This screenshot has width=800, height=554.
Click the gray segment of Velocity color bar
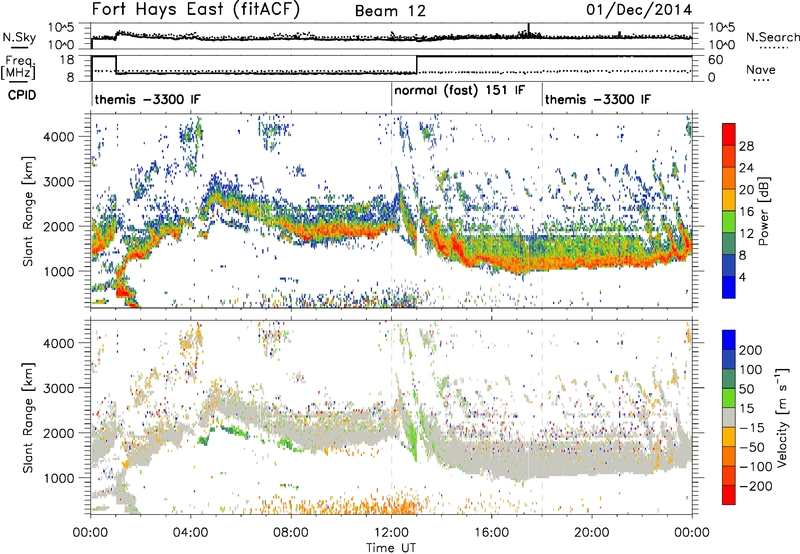point(729,417)
